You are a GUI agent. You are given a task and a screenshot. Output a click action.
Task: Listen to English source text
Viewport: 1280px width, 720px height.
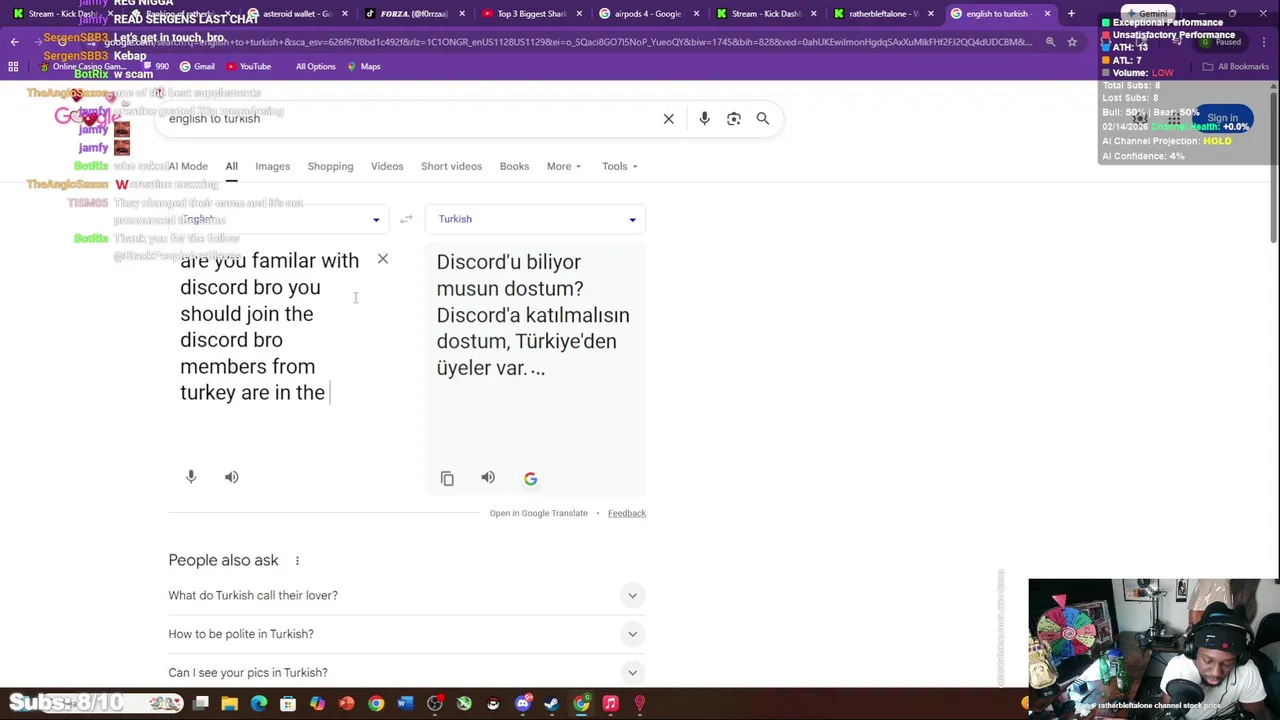(x=232, y=477)
